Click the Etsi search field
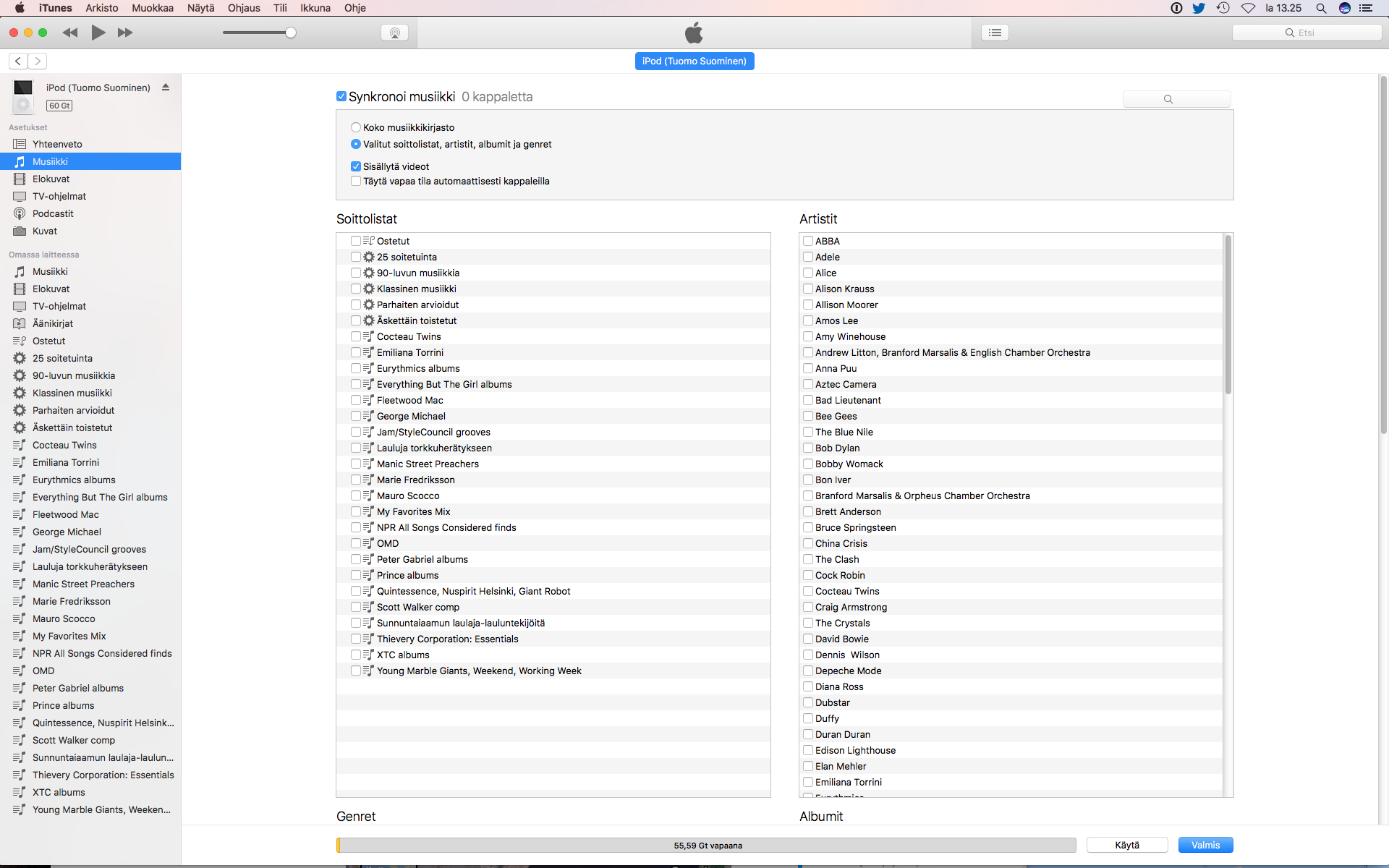Image resolution: width=1389 pixels, height=868 pixels. (1307, 33)
